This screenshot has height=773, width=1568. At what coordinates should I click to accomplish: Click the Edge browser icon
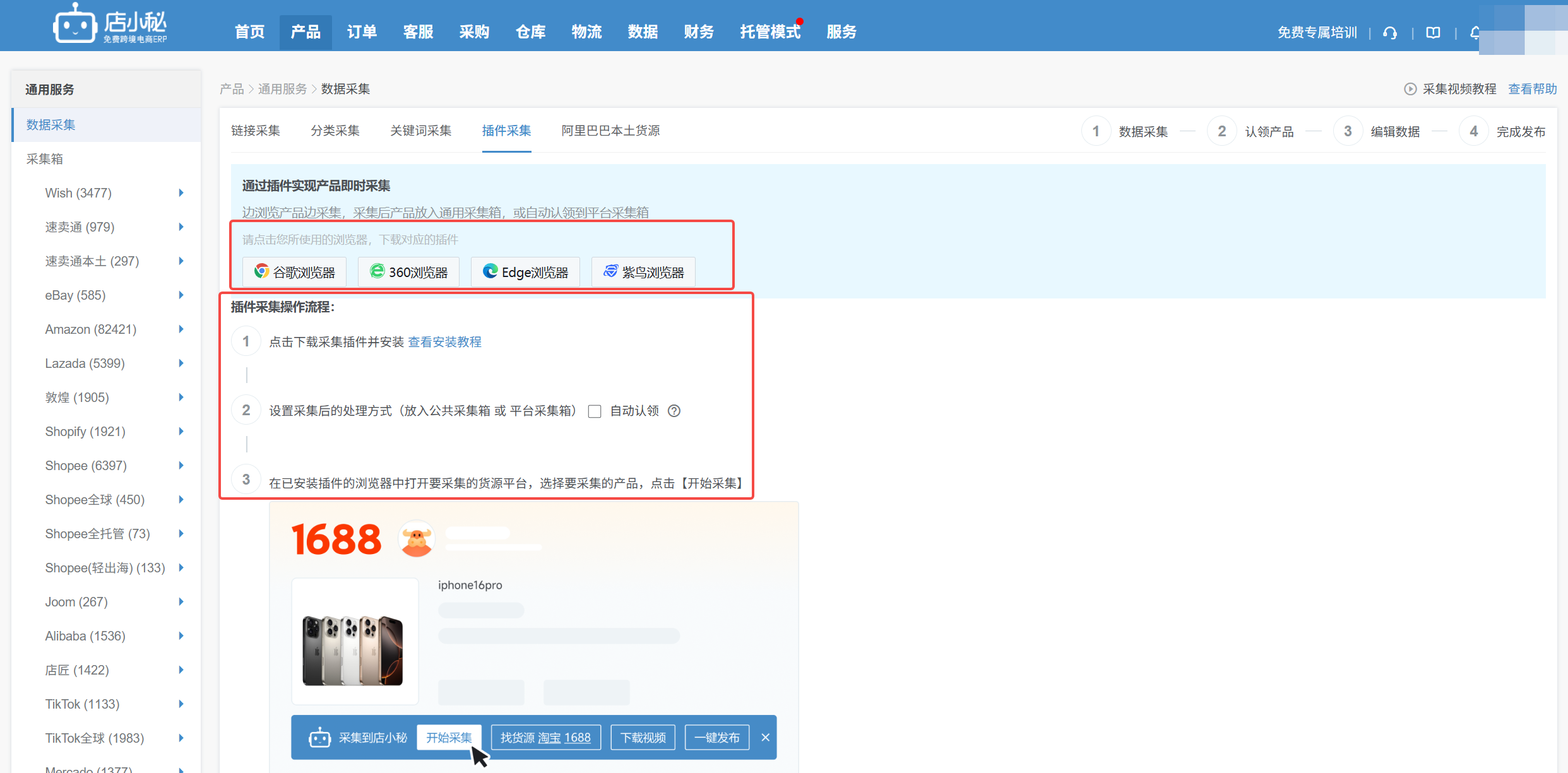tap(490, 271)
